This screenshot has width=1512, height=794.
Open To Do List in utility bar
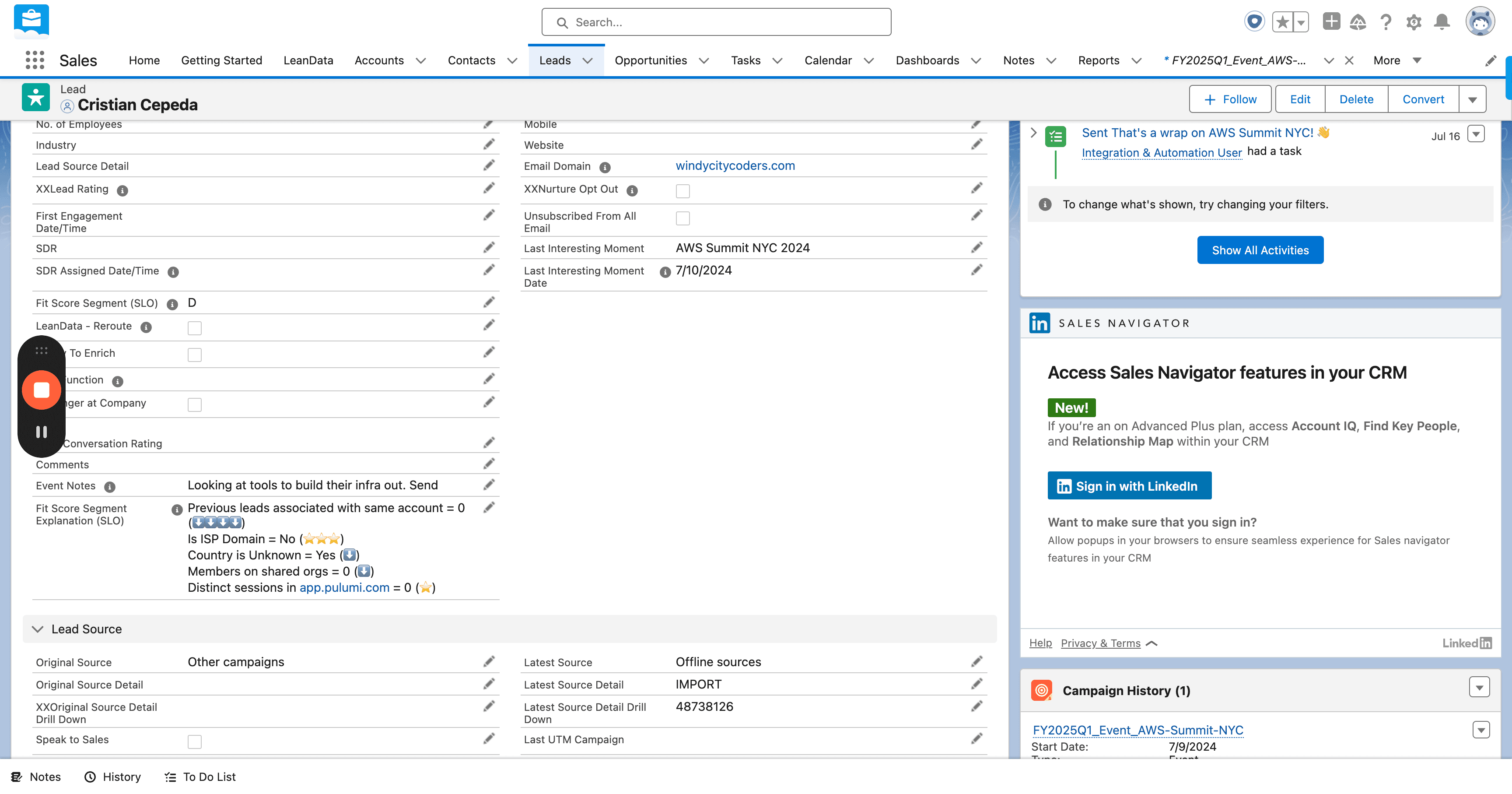199,777
